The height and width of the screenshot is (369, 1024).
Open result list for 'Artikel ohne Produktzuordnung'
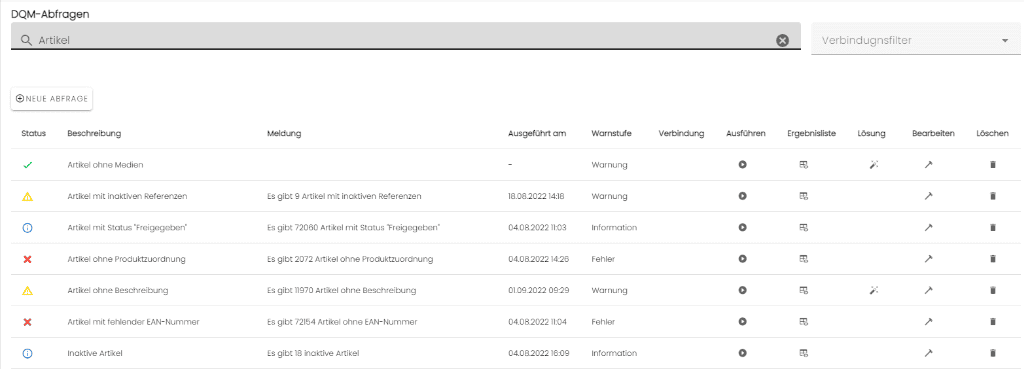pos(804,259)
